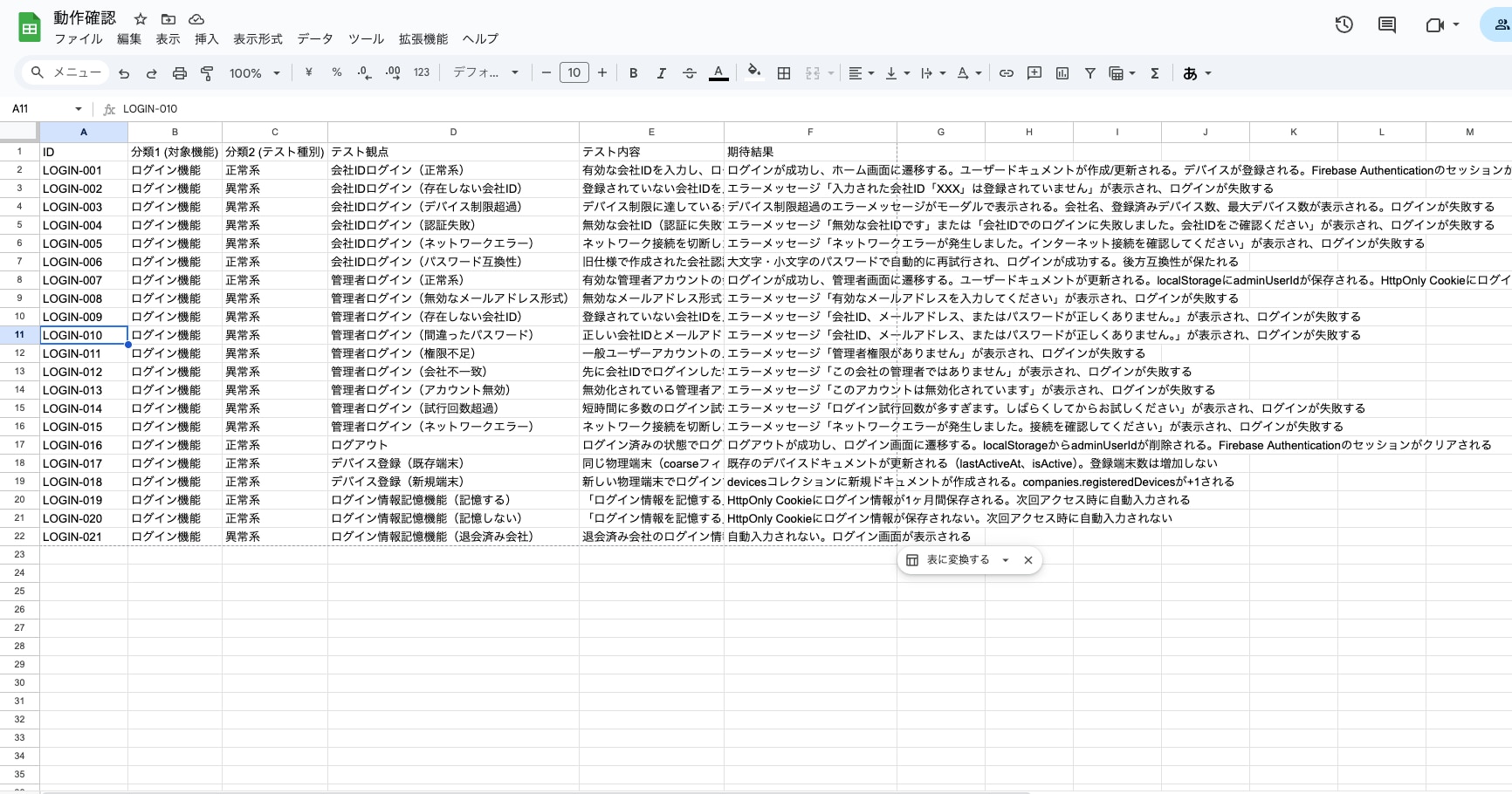Image resolution: width=1512 pixels, height=794 pixels.
Task: Open the functions sigma icon
Action: point(1154,73)
